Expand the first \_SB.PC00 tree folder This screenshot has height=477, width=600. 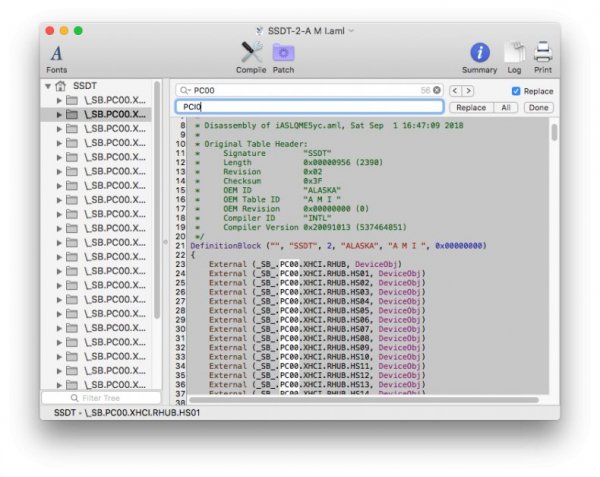(59, 100)
